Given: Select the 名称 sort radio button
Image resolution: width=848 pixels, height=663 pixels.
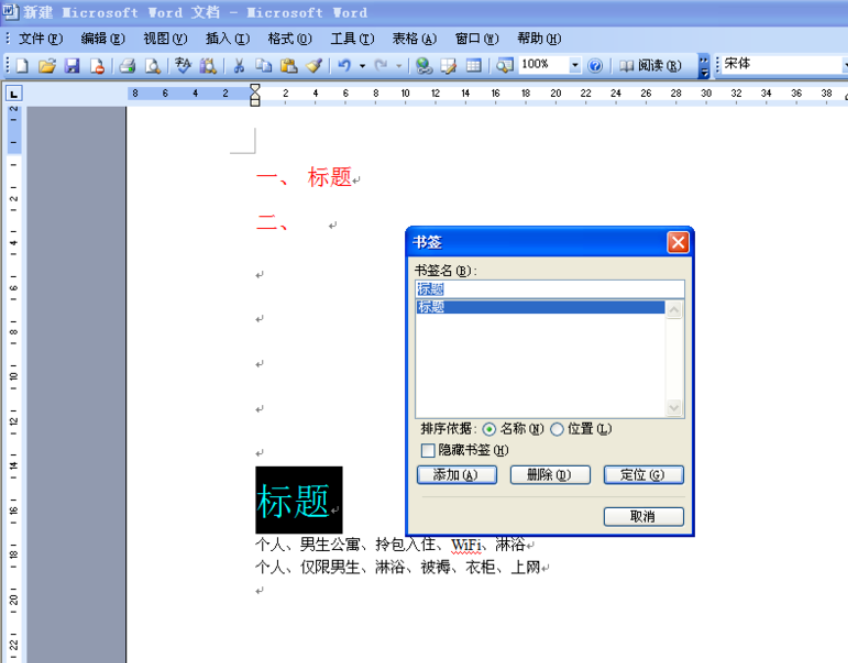Looking at the screenshot, I should tap(489, 429).
